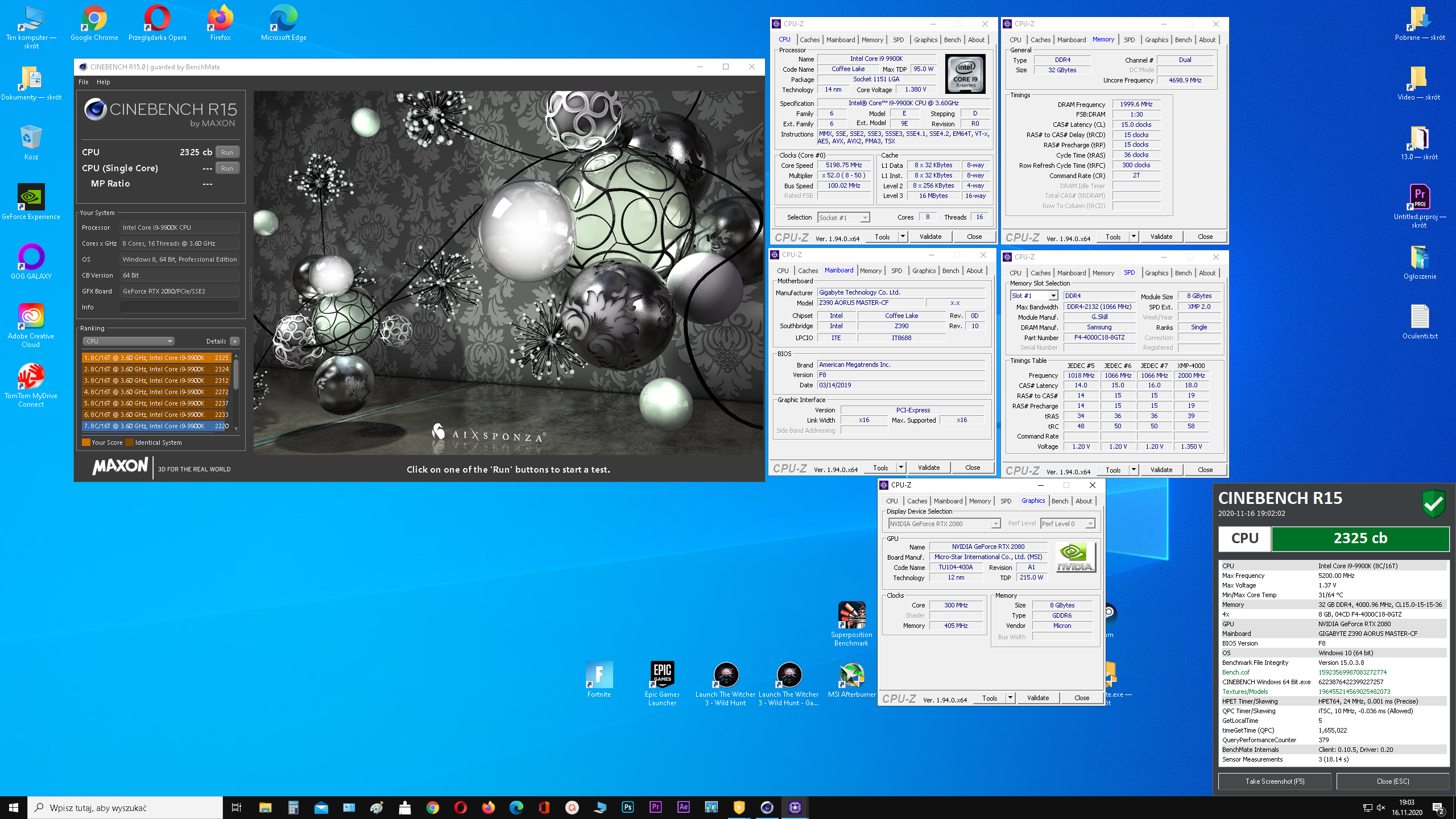Viewport: 1456px width, 819px height.
Task: Open After Effects from the taskbar
Action: [684, 807]
